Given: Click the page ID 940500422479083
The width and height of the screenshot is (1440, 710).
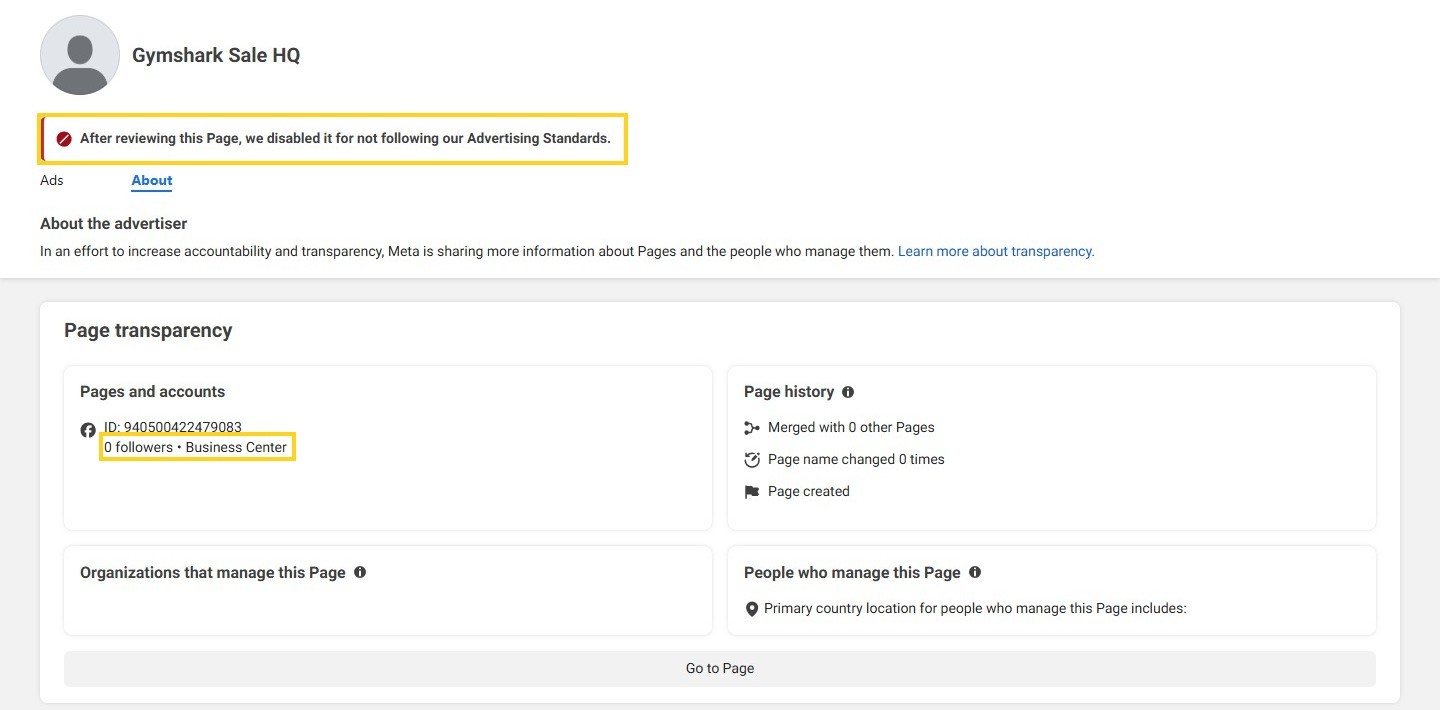Looking at the screenshot, I should pos(173,427).
